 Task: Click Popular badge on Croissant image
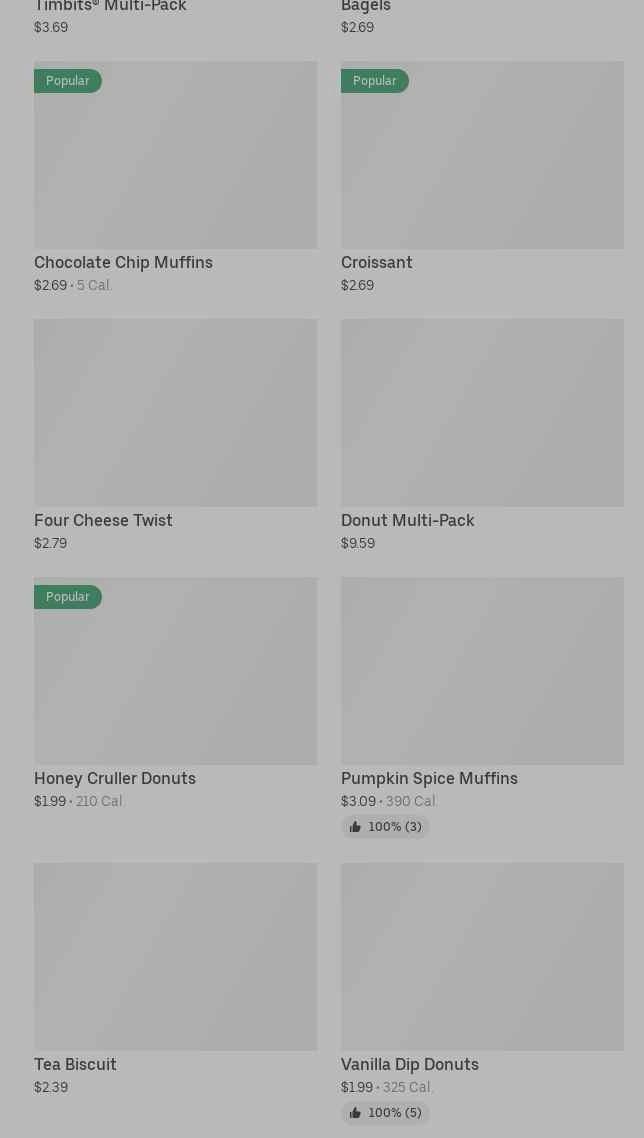pyautogui.click(x=374, y=81)
